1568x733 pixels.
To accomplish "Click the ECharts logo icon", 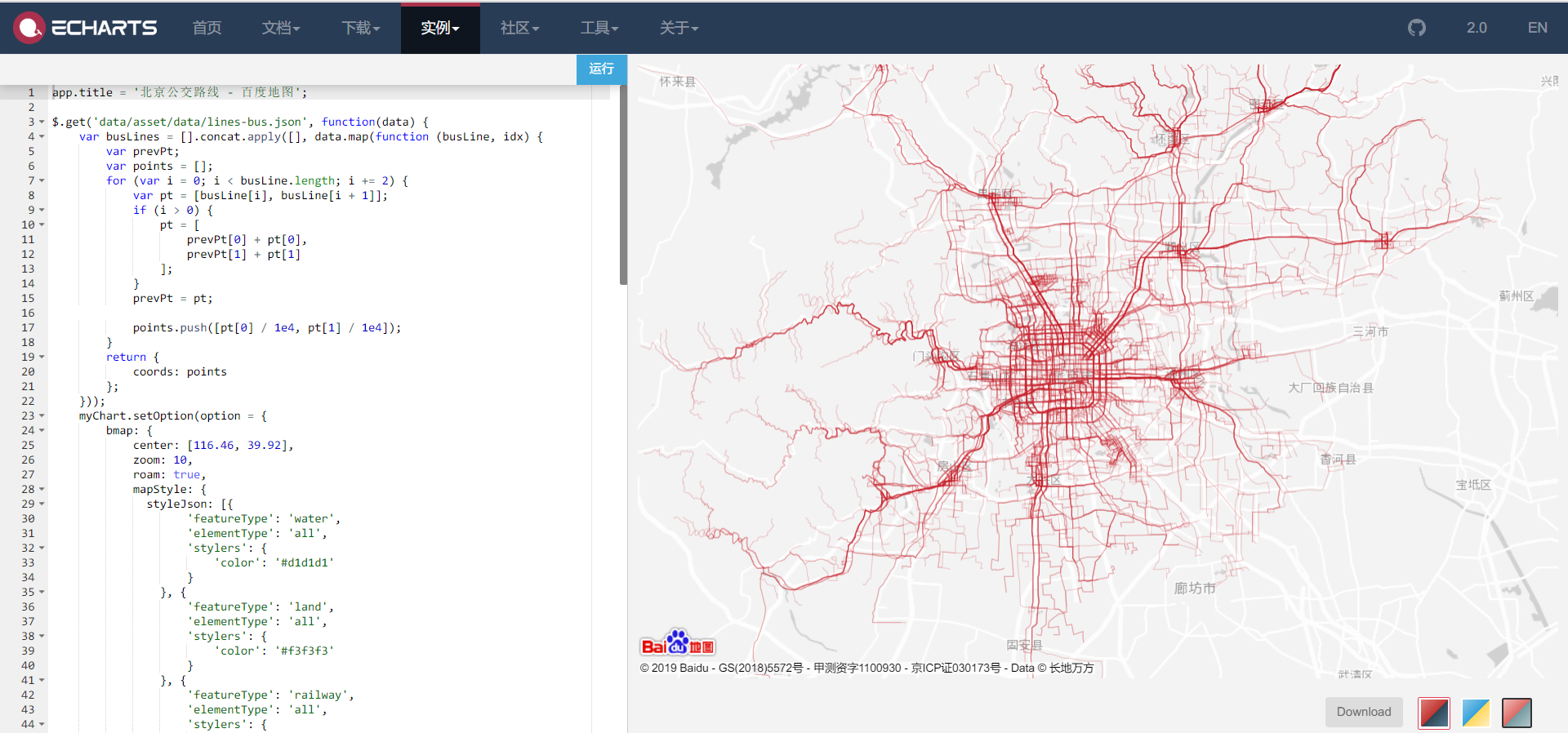I will click(x=29, y=28).
